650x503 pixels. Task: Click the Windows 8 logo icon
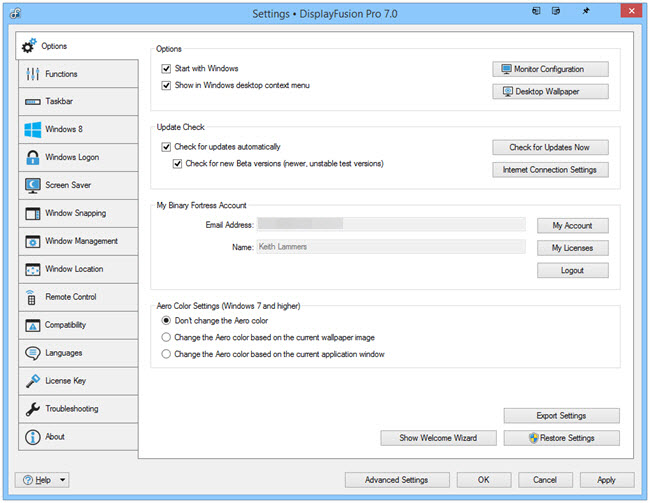click(33, 129)
